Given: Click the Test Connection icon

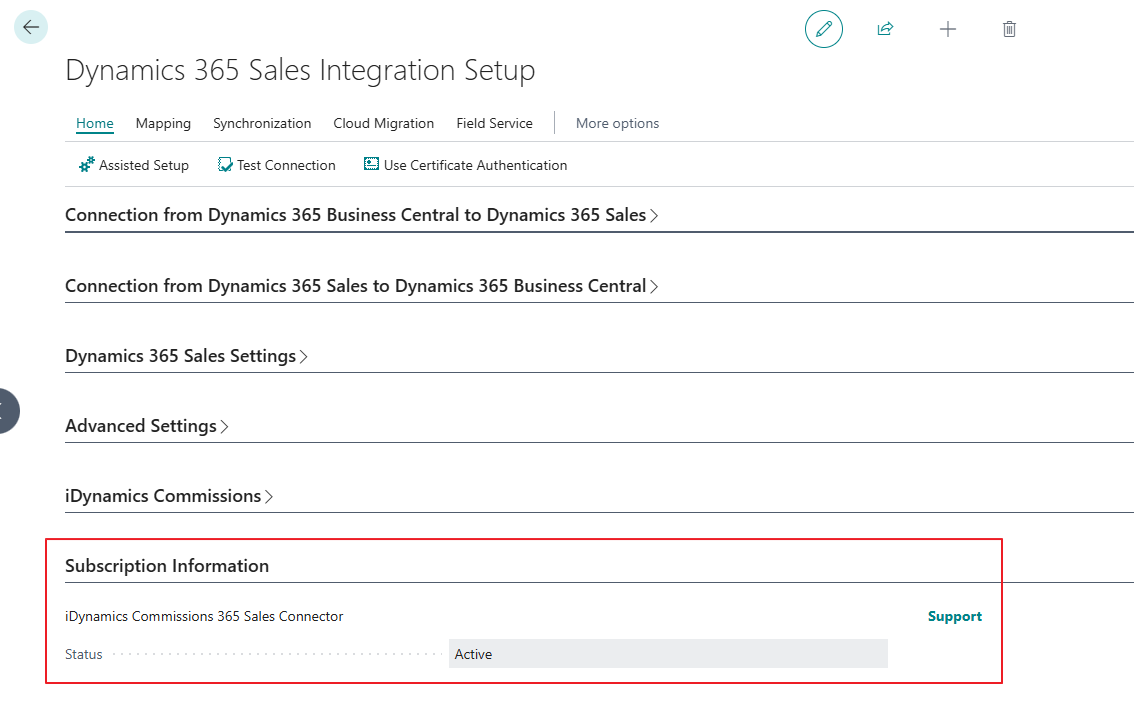Looking at the screenshot, I should (225, 165).
